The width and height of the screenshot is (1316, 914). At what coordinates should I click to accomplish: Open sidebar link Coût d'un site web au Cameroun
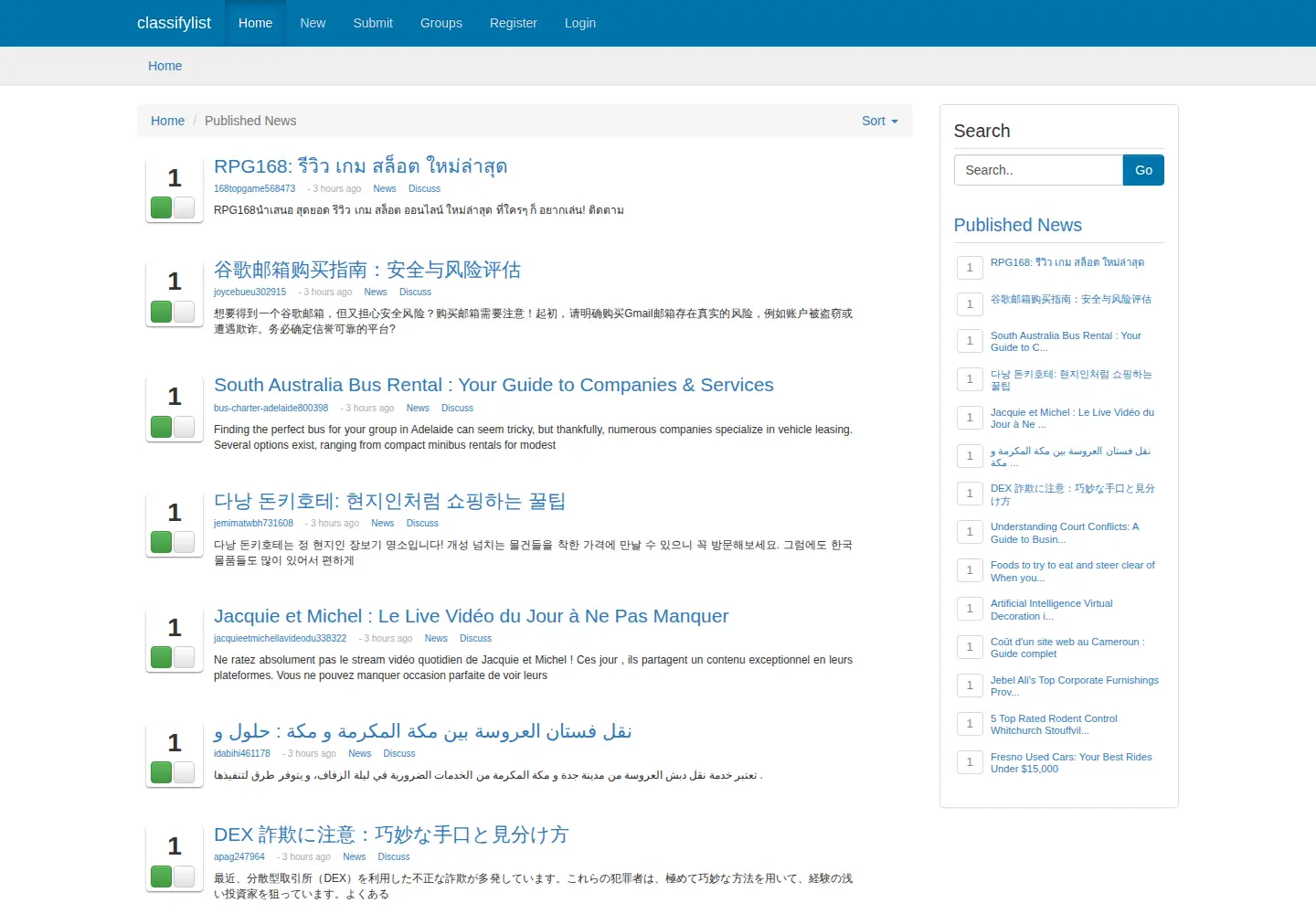[x=1067, y=648]
